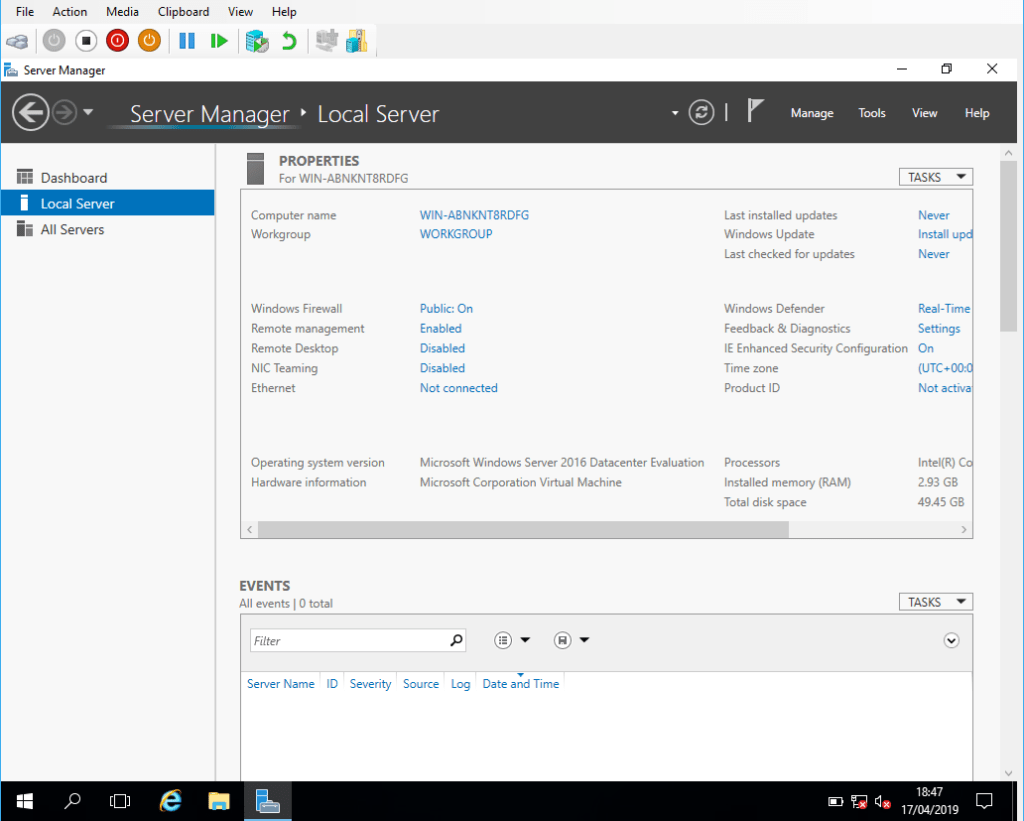Expand the events filter chevron
This screenshot has width=1024, height=821.
click(x=951, y=641)
